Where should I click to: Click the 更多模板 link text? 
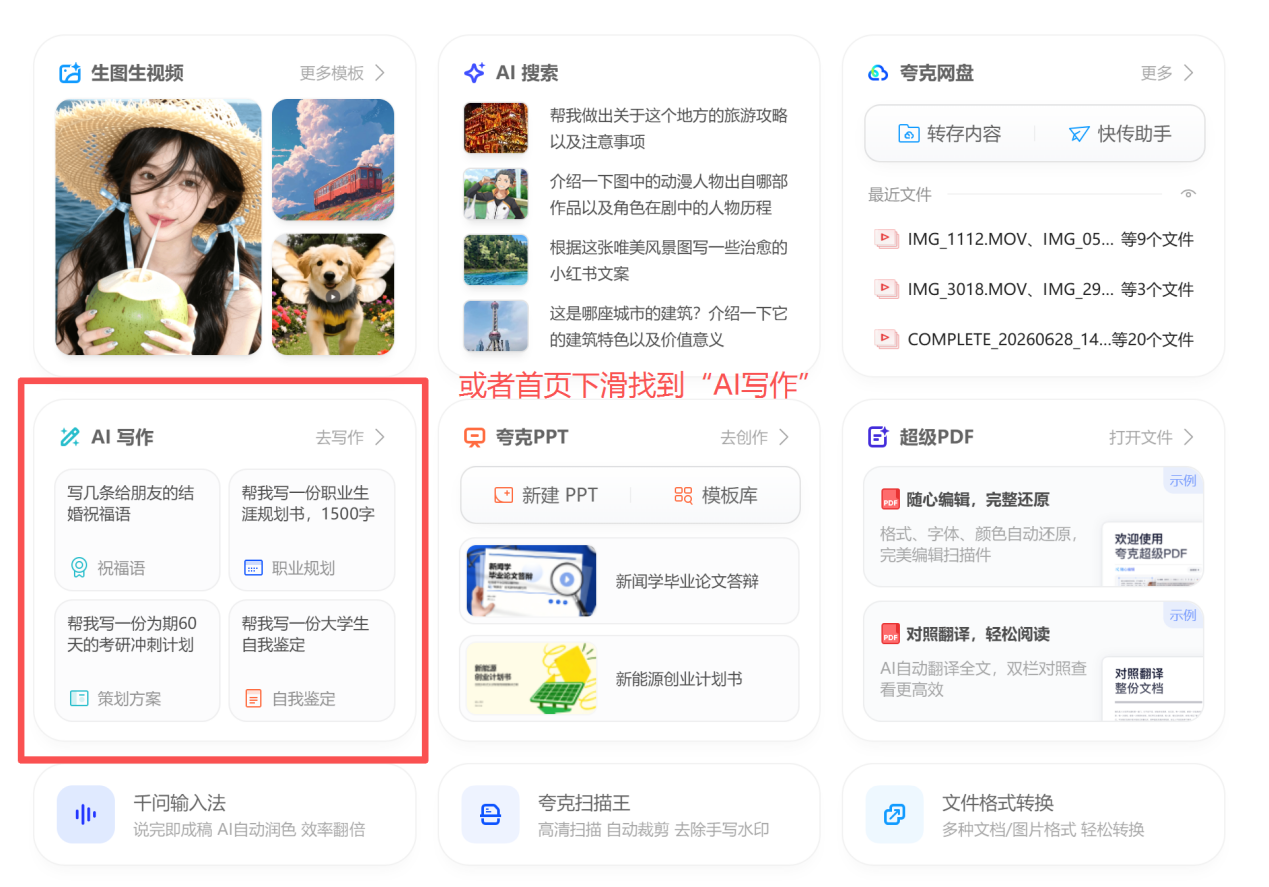[332, 73]
